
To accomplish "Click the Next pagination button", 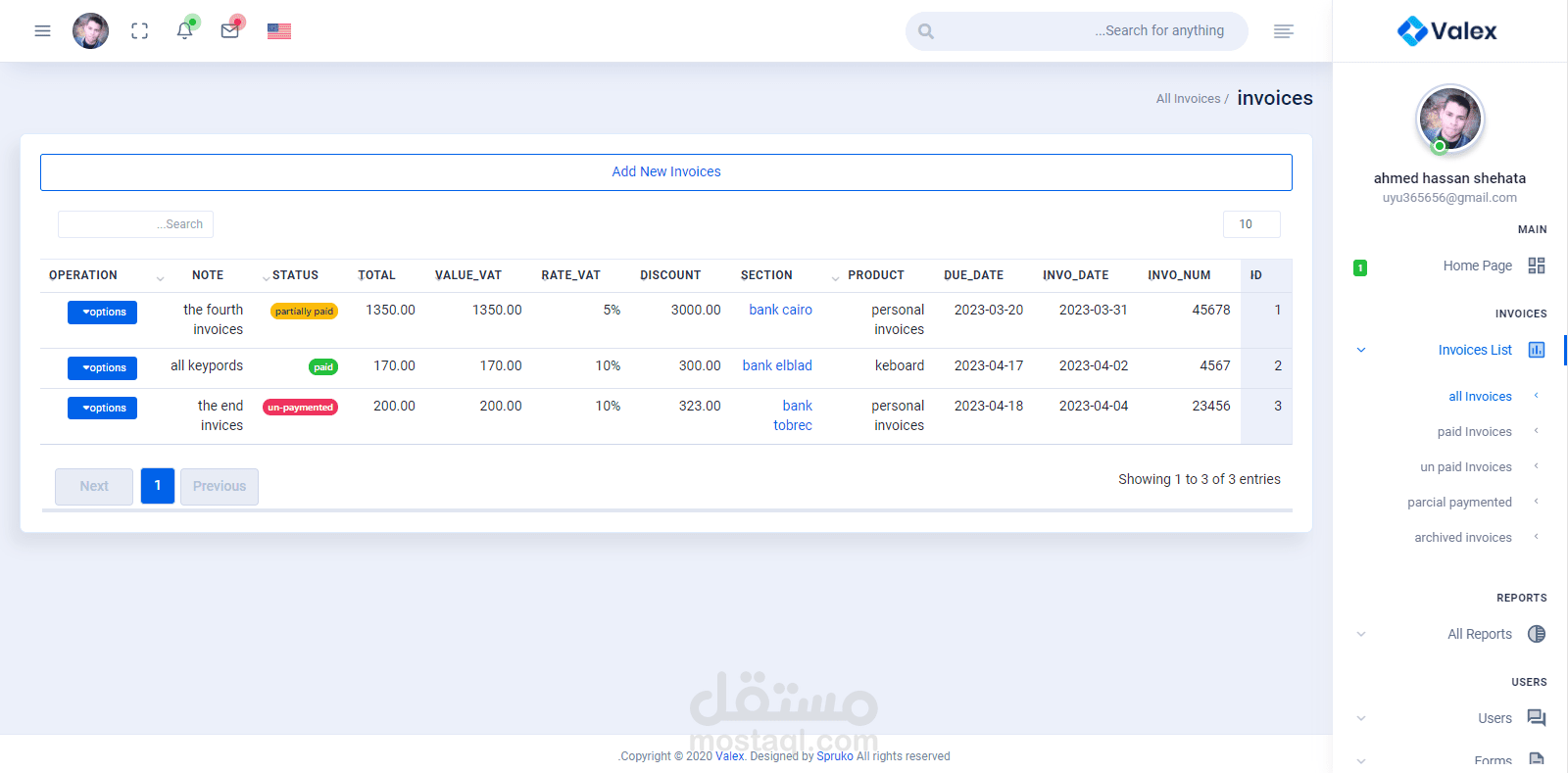I will pyautogui.click(x=94, y=486).
